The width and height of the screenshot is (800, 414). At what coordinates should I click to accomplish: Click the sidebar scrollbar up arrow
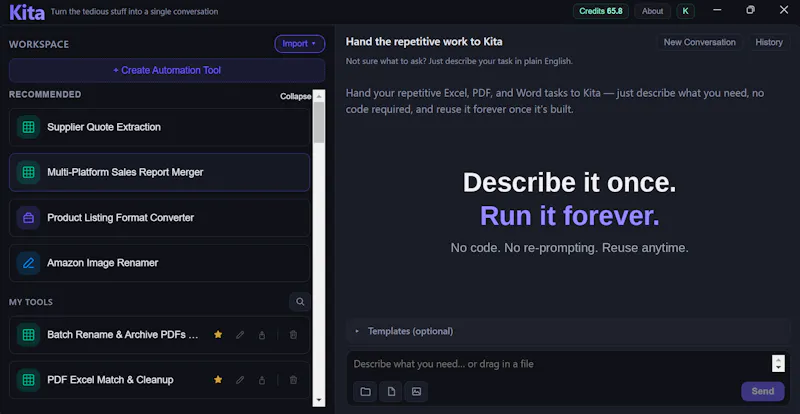coord(319,95)
